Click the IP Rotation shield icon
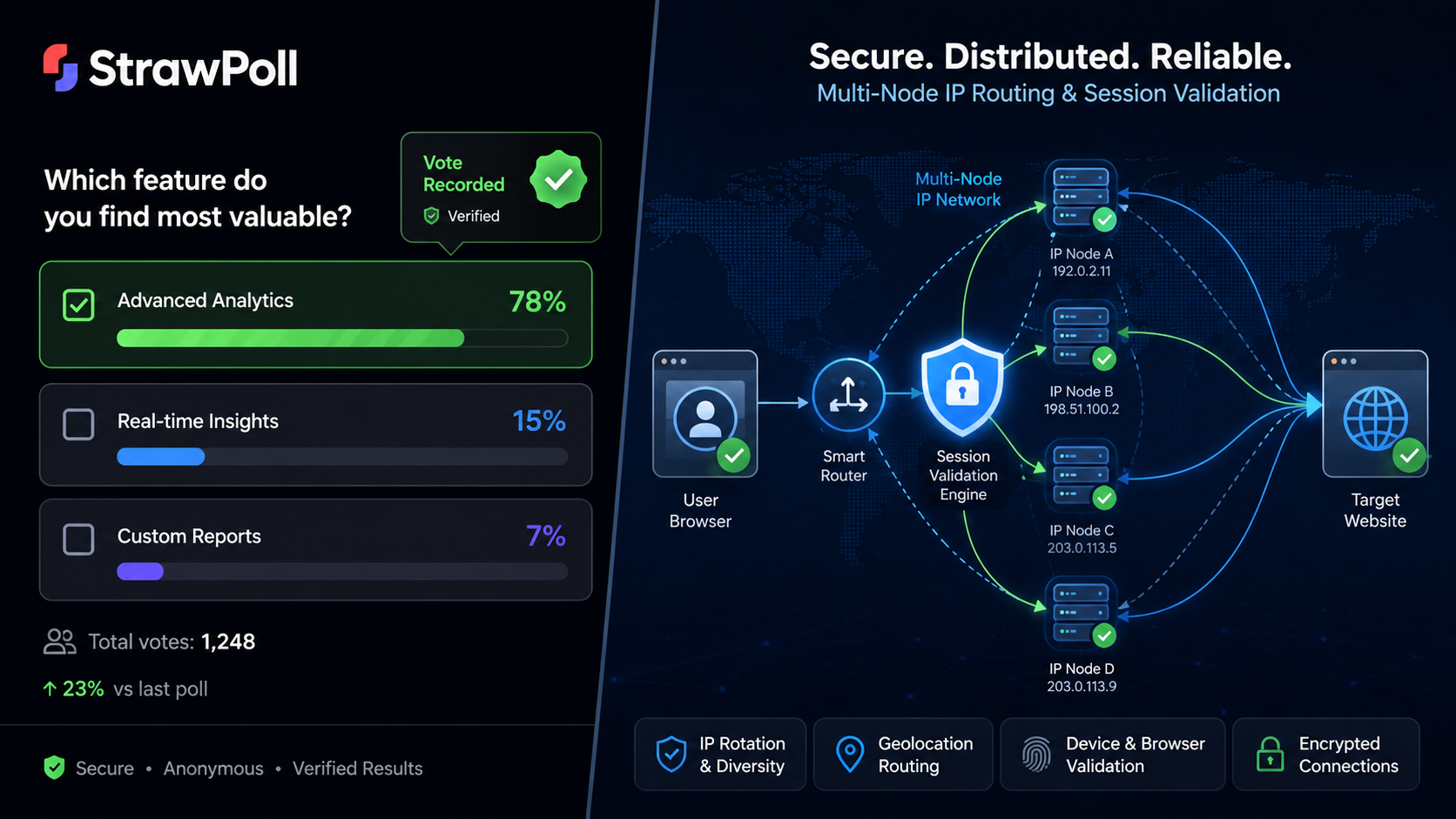1456x819 pixels. pyautogui.click(x=671, y=754)
